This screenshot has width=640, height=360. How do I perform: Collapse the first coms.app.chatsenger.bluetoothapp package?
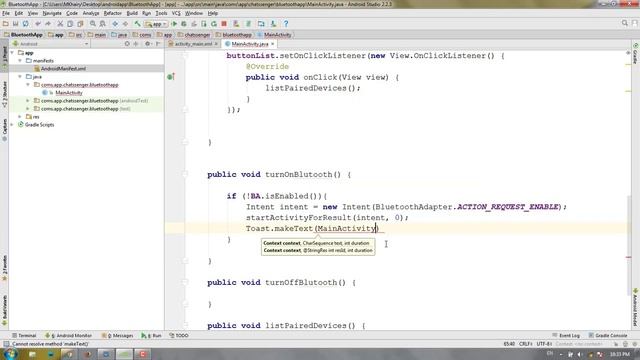pyautogui.click(x=28, y=84)
